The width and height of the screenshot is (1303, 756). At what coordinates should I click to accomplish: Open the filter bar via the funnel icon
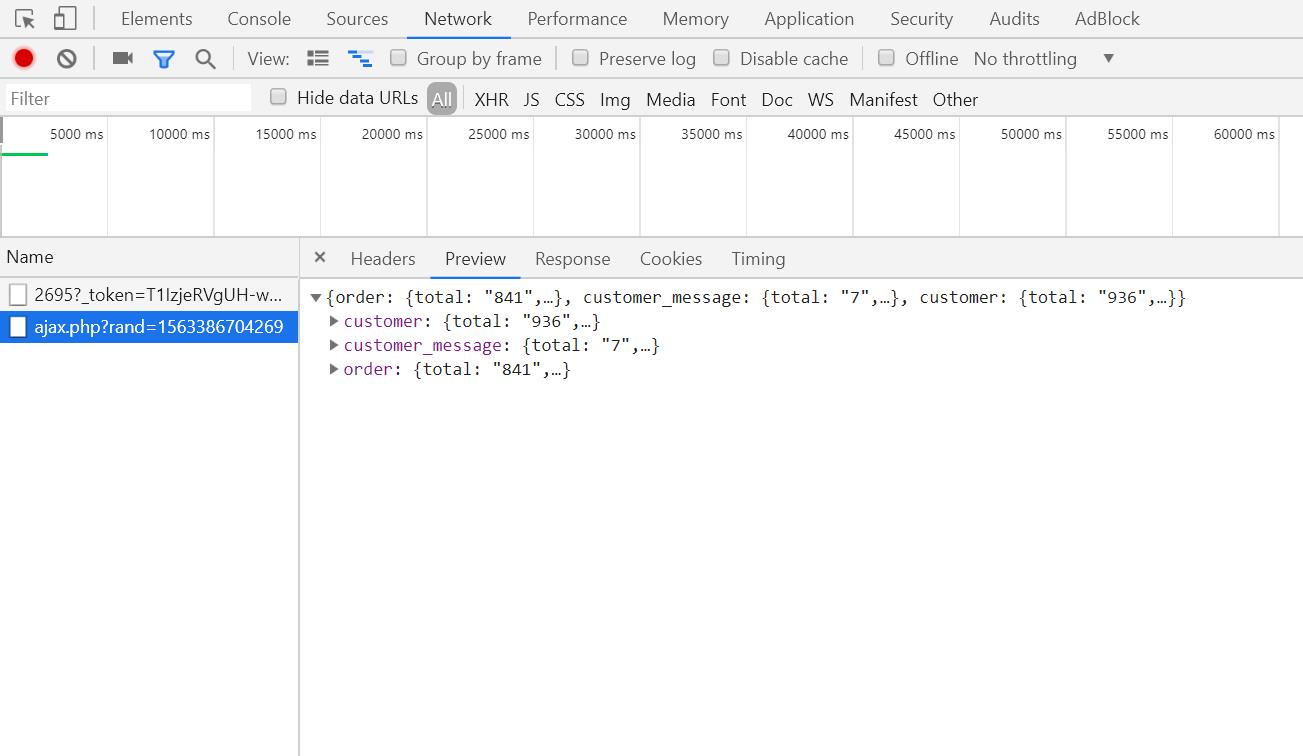[164, 58]
